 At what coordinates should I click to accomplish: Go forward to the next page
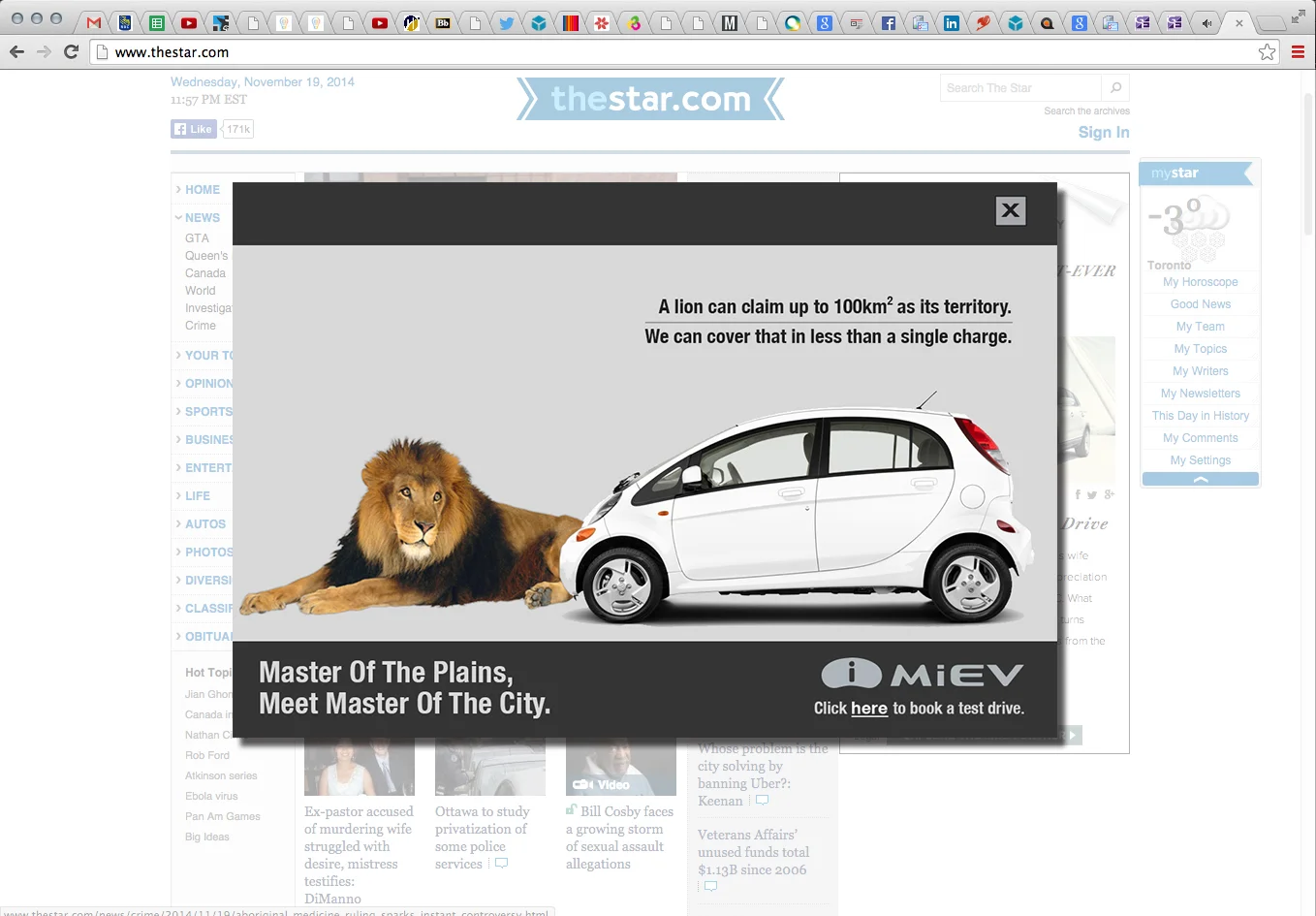pos(44,51)
